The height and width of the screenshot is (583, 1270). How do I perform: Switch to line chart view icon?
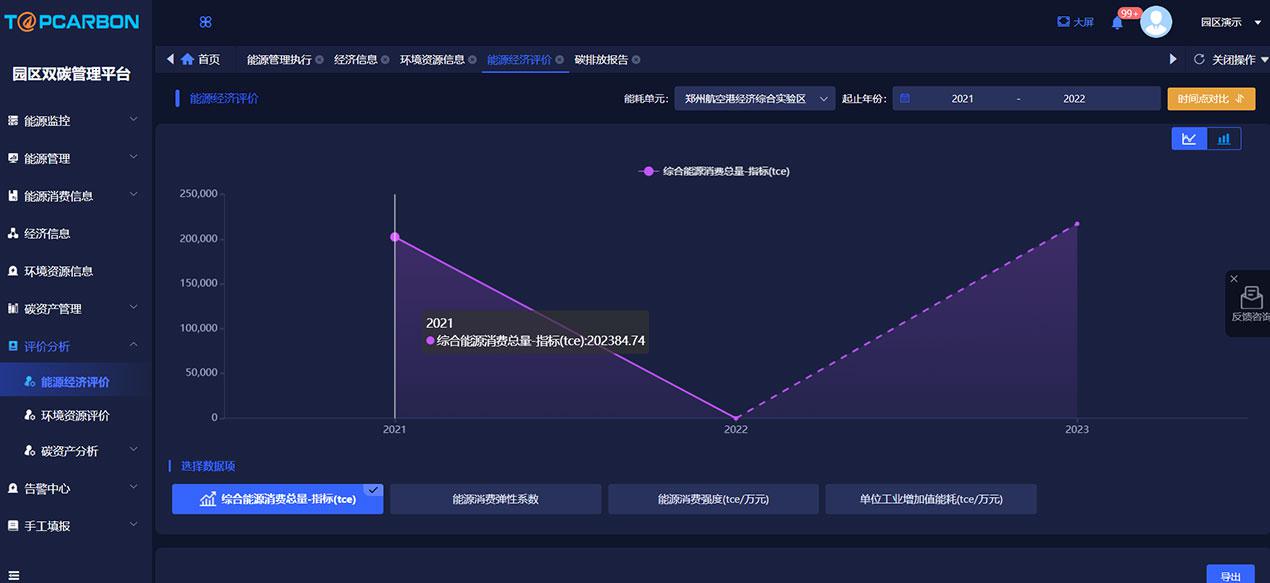point(1189,139)
